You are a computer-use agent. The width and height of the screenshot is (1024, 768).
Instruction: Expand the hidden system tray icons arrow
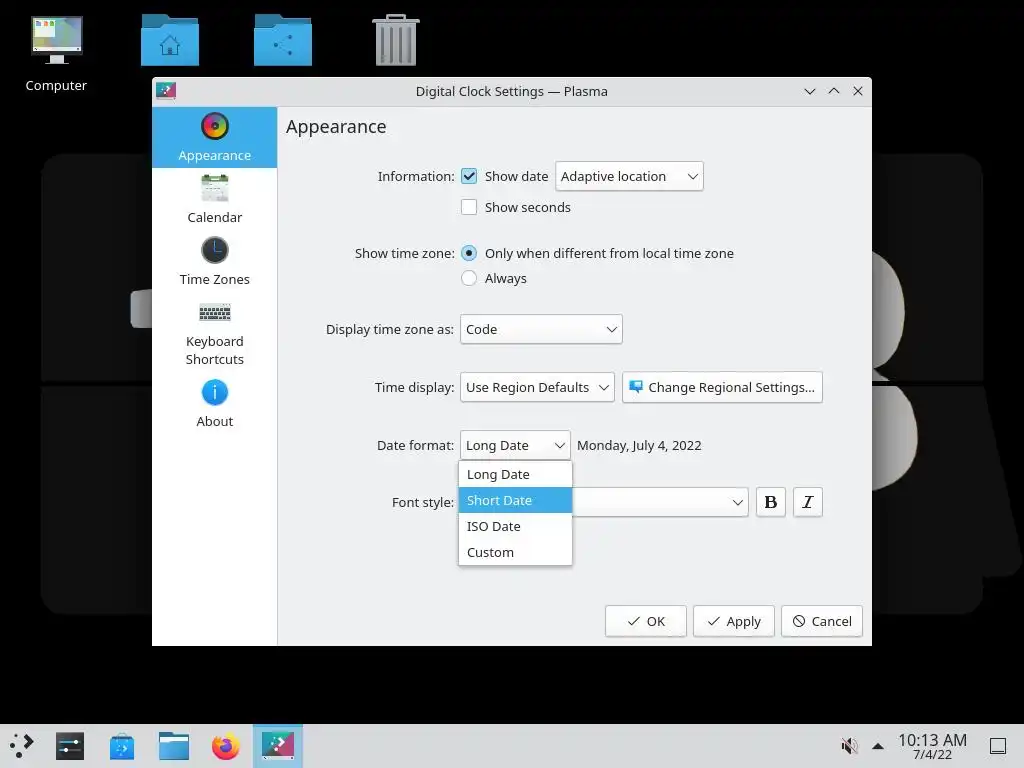point(878,746)
